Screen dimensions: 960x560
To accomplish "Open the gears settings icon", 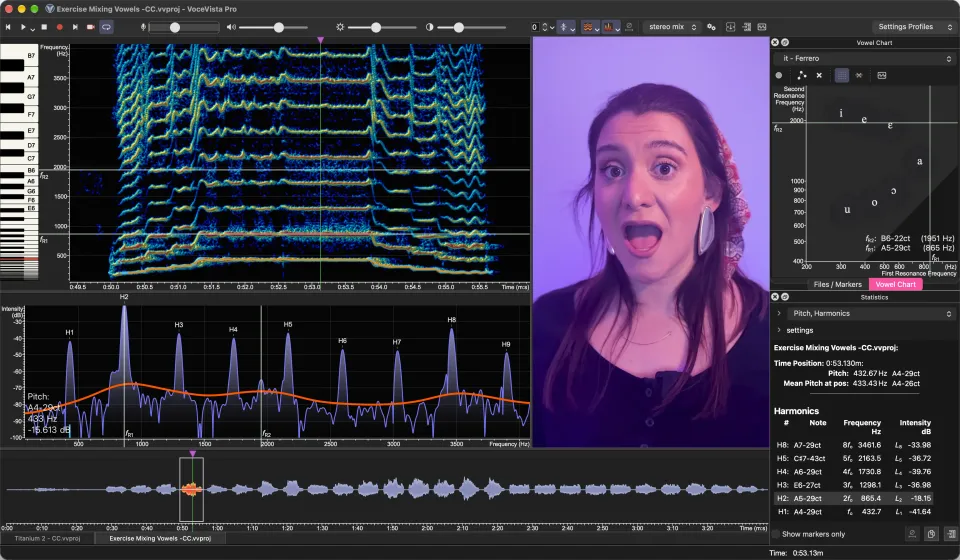I will [x=711, y=27].
